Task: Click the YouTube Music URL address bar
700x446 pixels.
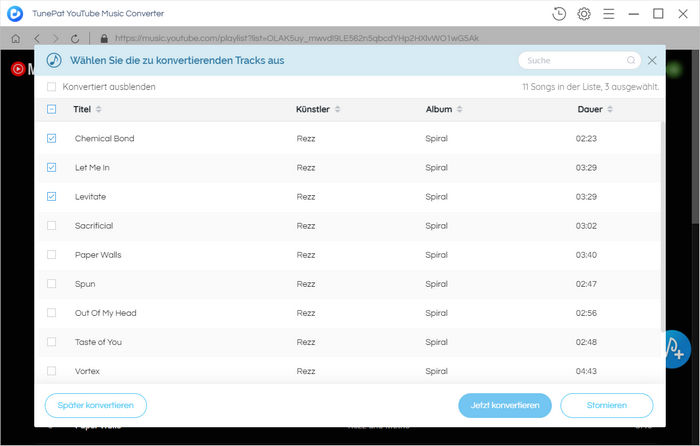Action: tap(297, 38)
